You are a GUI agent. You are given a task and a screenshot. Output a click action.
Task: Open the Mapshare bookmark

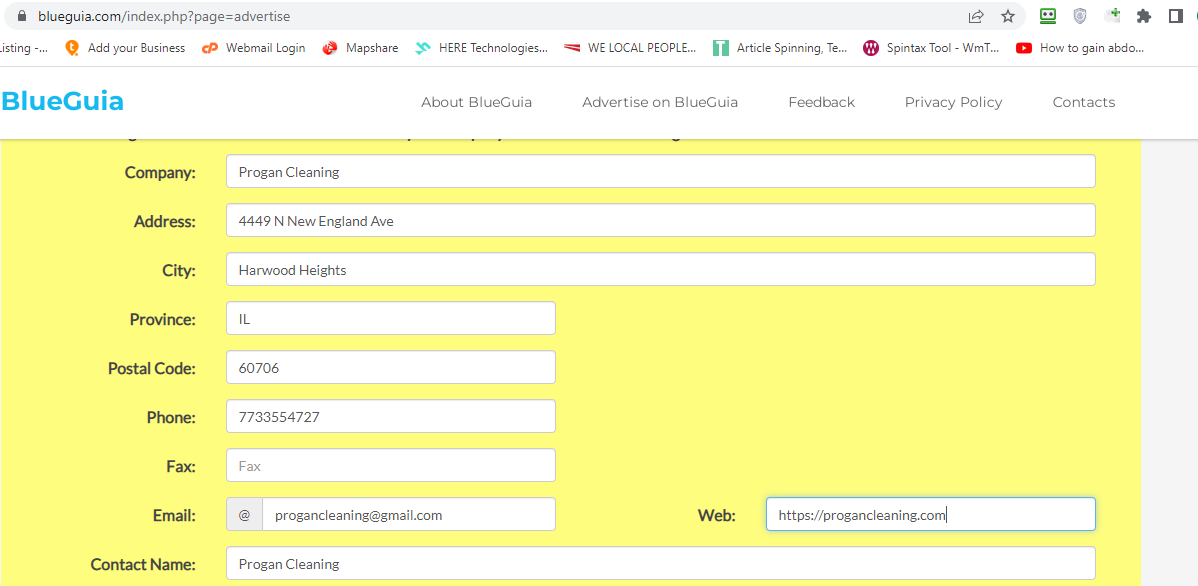point(360,47)
